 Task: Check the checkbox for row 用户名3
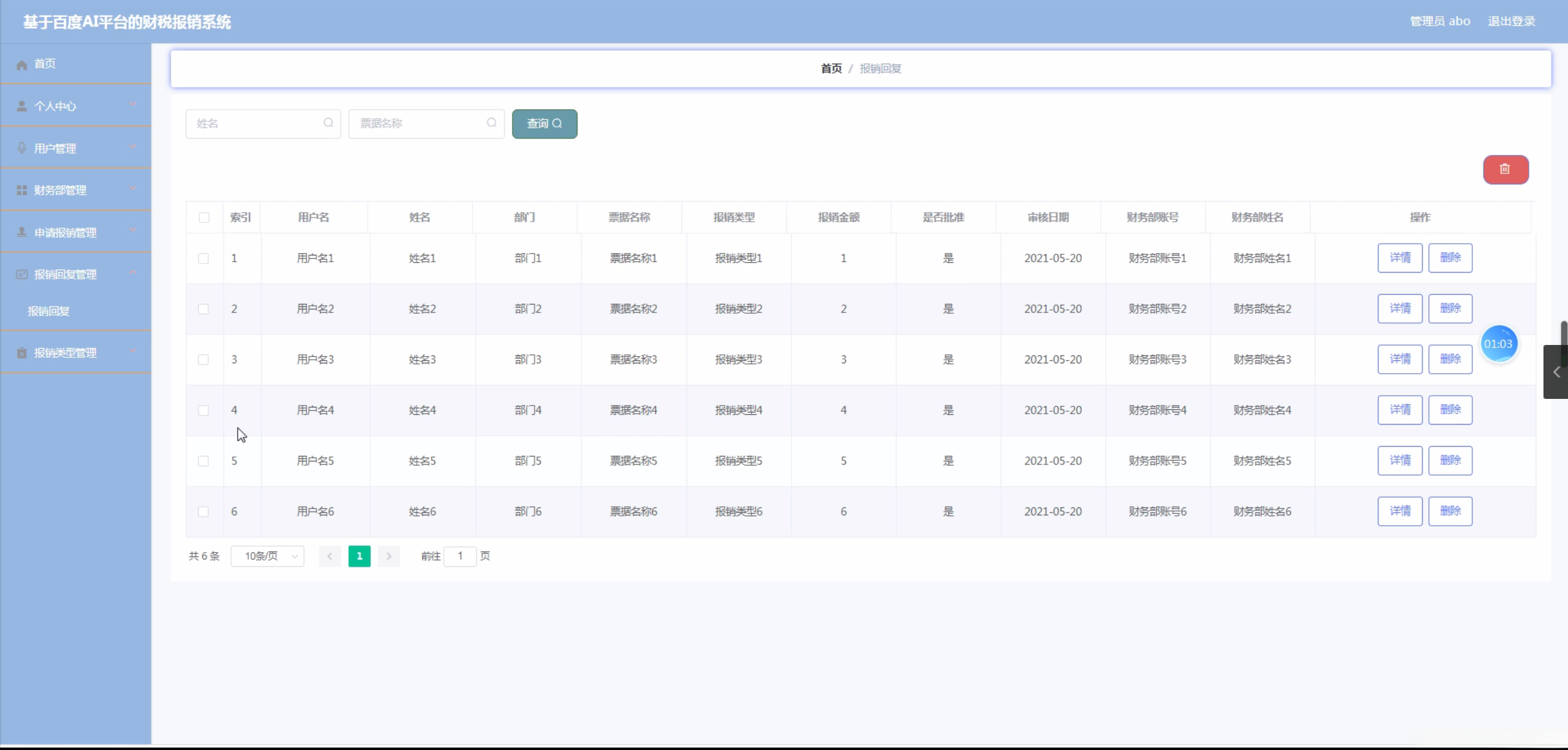204,360
